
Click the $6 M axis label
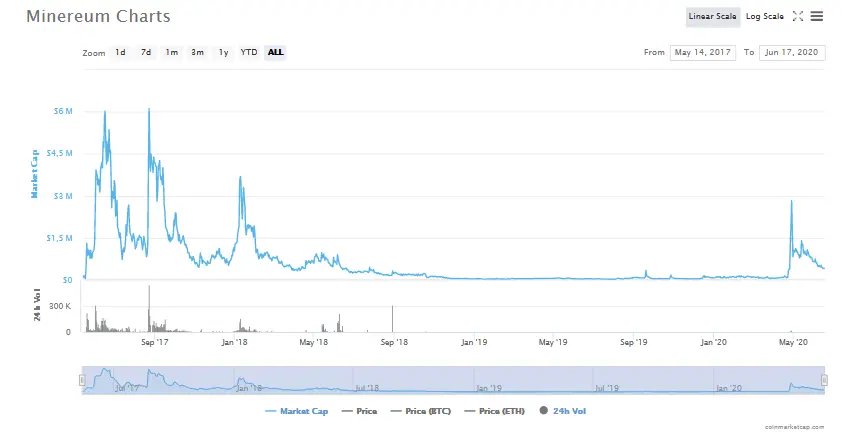[62, 111]
